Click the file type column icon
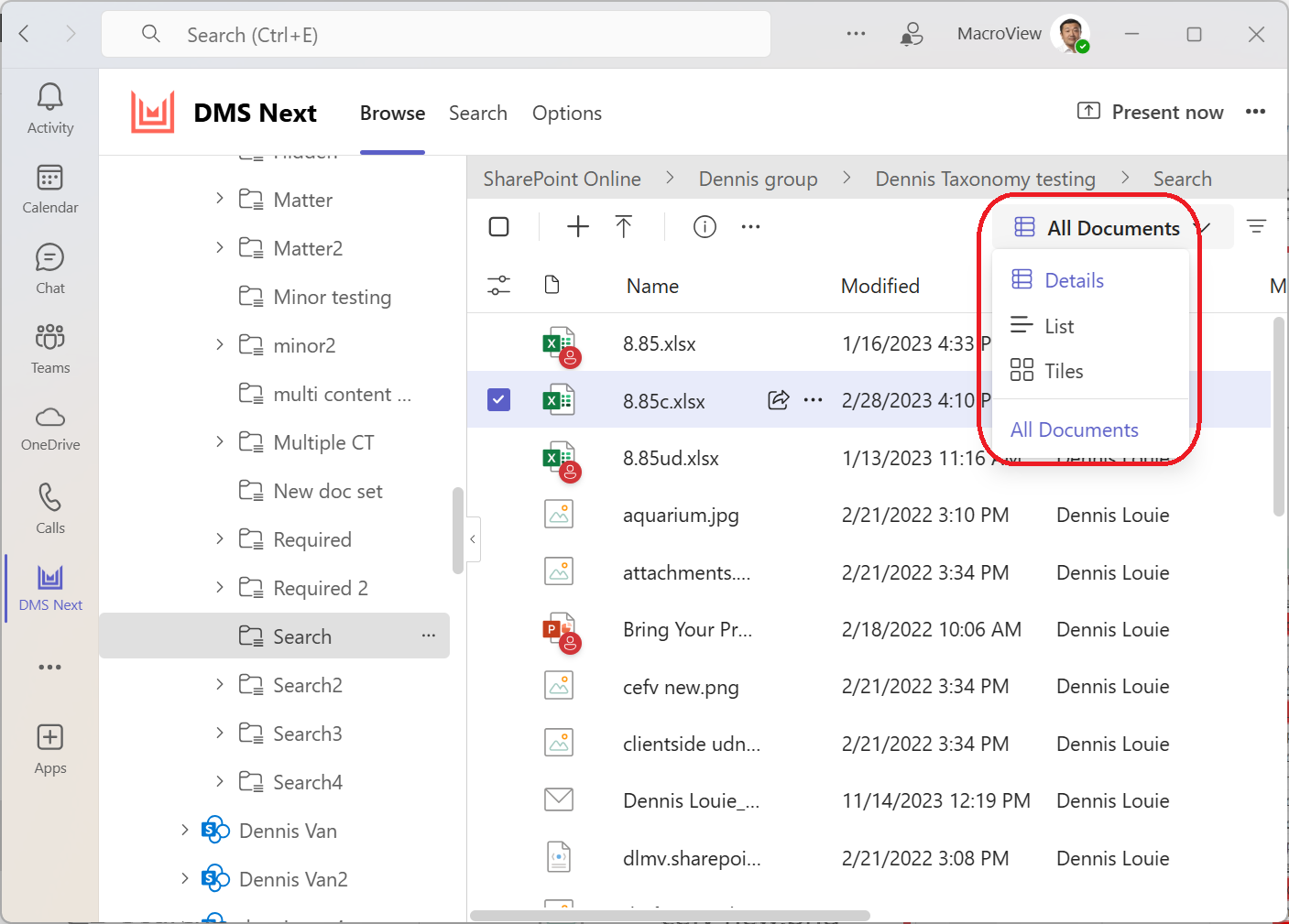Image resolution: width=1289 pixels, height=924 pixels. [x=552, y=285]
